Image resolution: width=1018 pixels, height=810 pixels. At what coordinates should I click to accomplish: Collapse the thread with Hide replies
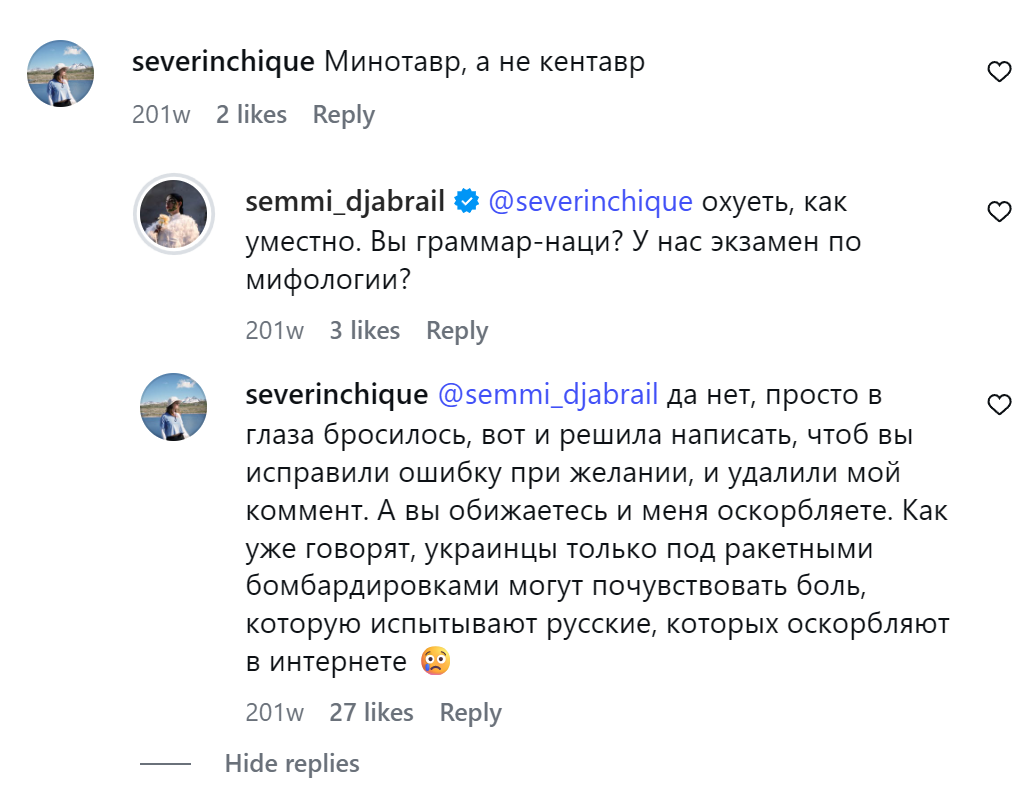292,764
